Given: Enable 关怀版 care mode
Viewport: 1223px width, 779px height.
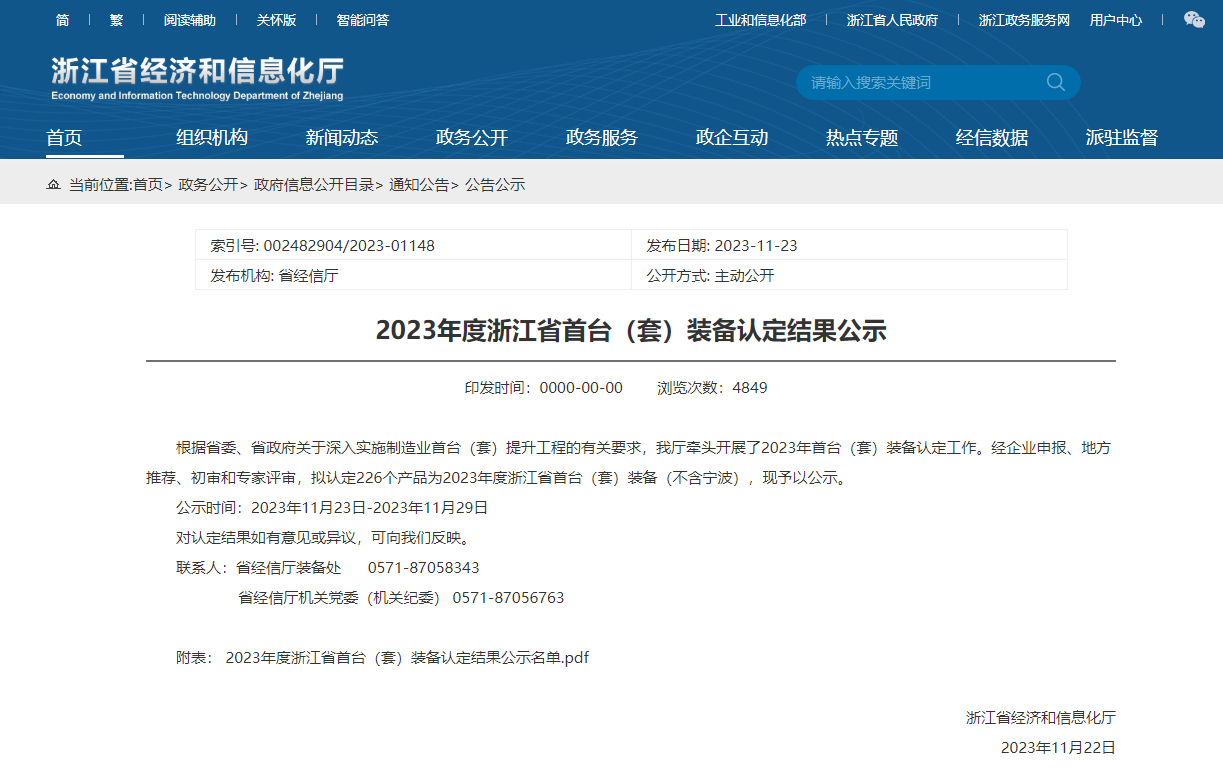Looking at the screenshot, I should pos(276,20).
